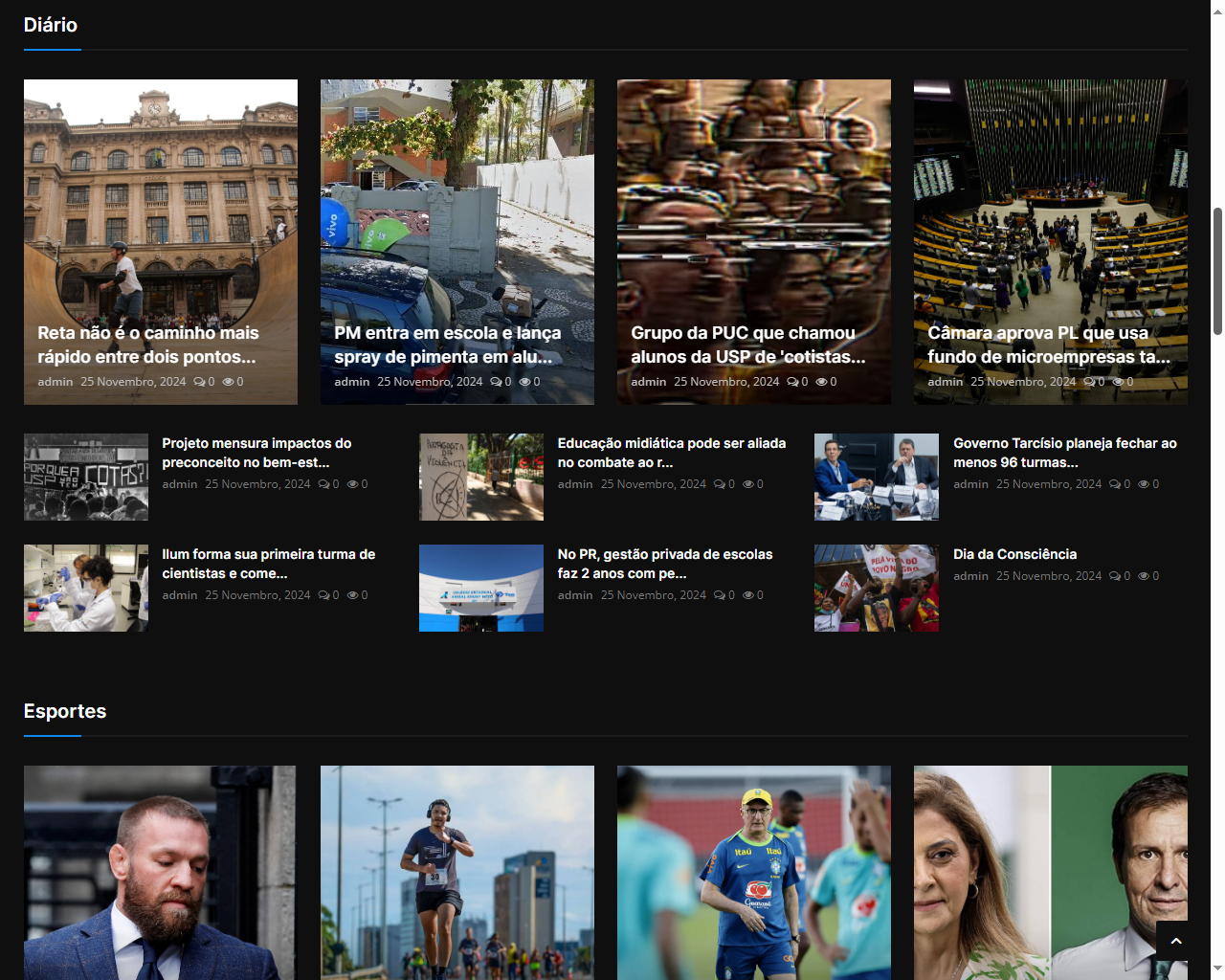Click comments icon under 'Governo Tarcísio' article
Viewport: 1225px width, 980px height.
coord(1115,484)
